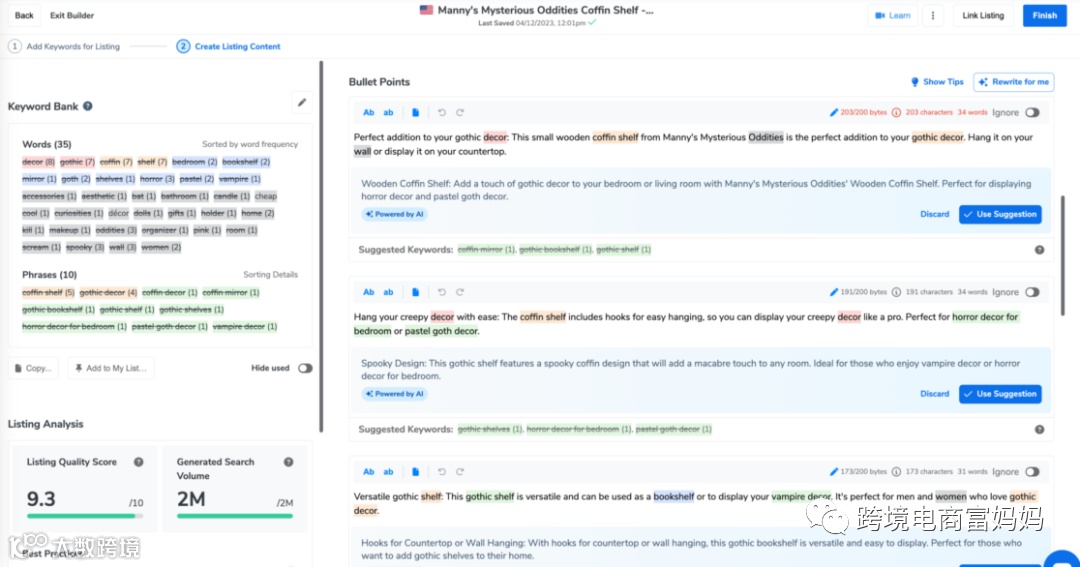Use the Spooky Design suggestion
This screenshot has width=1080, height=567.
pyautogui.click(x=1000, y=394)
